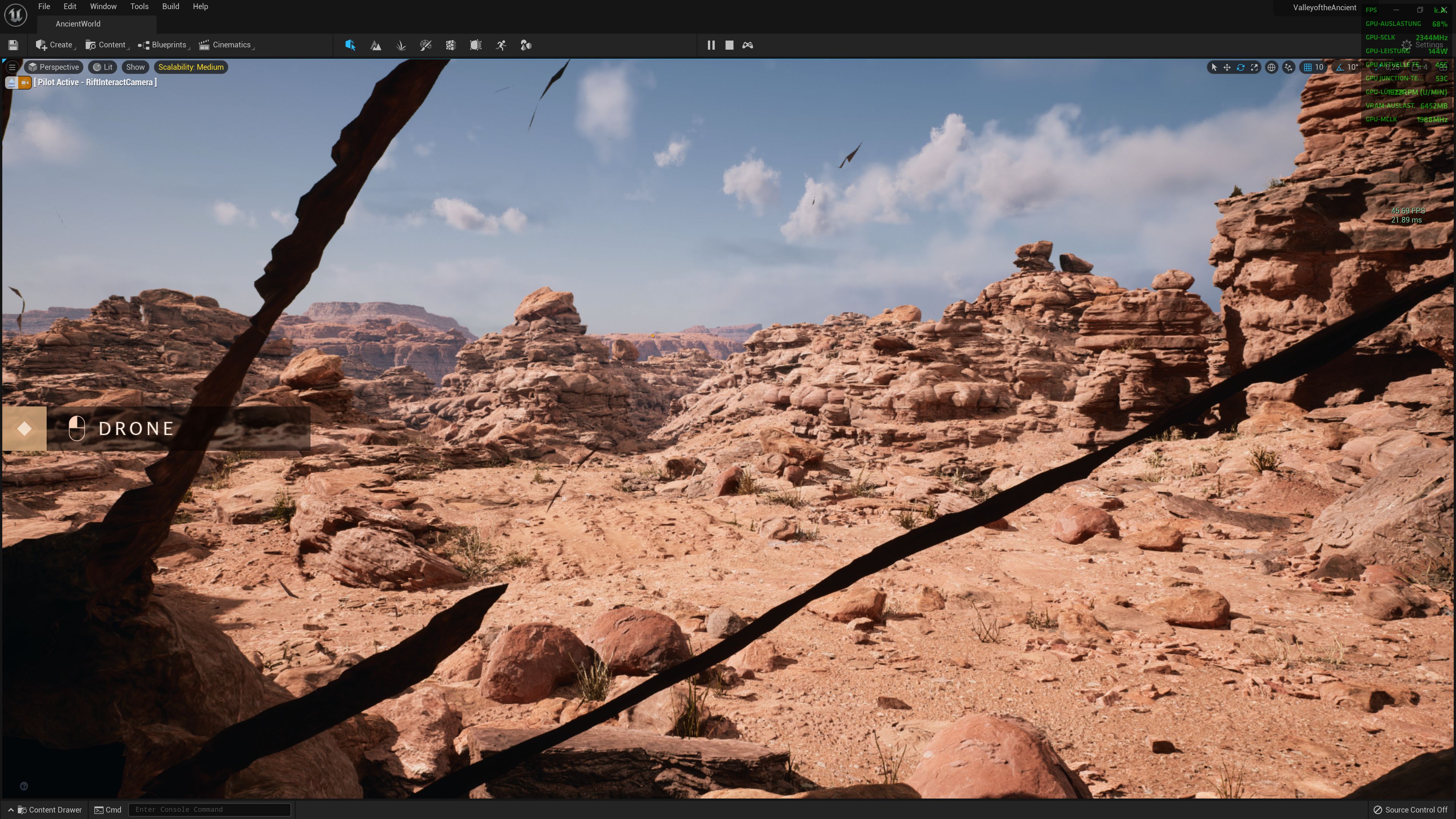Open the Perspective viewport dropdown
Image resolution: width=1456 pixels, height=819 pixels.
(x=54, y=67)
